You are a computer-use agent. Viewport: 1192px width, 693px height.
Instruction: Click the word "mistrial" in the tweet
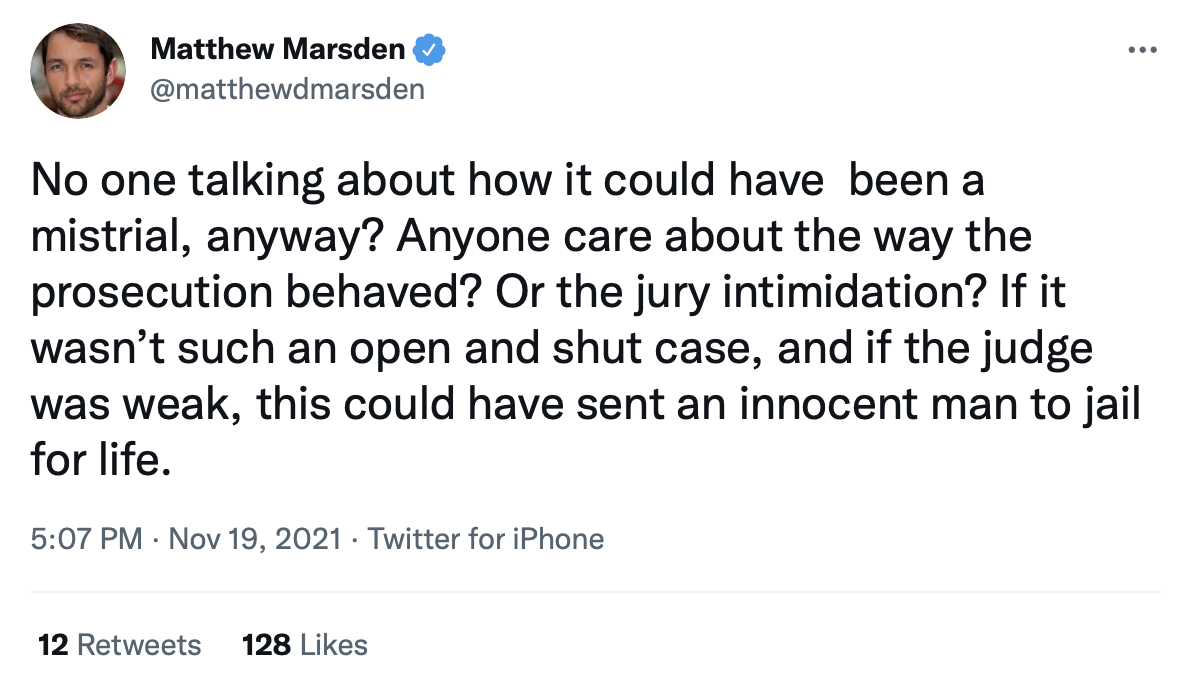[94, 238]
